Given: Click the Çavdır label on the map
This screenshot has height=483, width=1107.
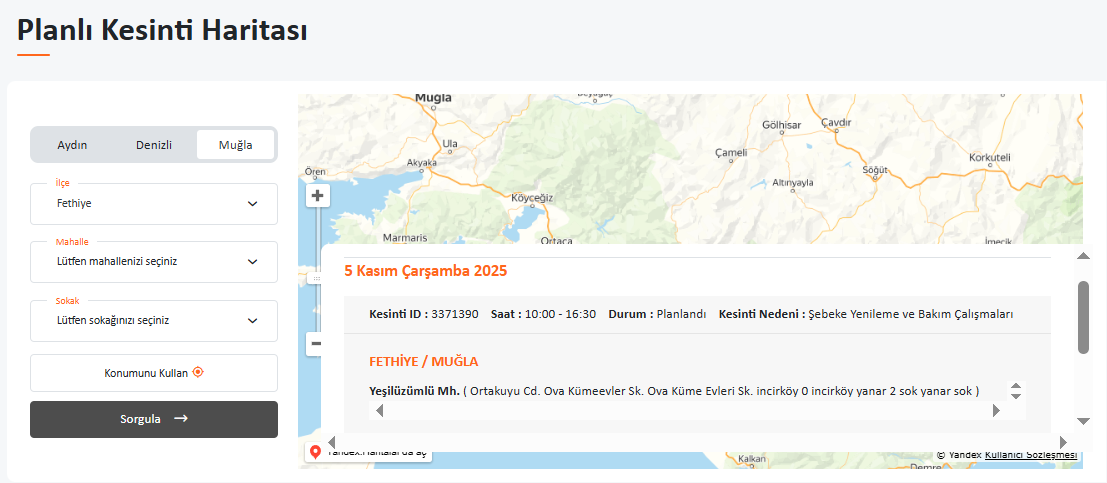Looking at the screenshot, I should (x=837, y=122).
